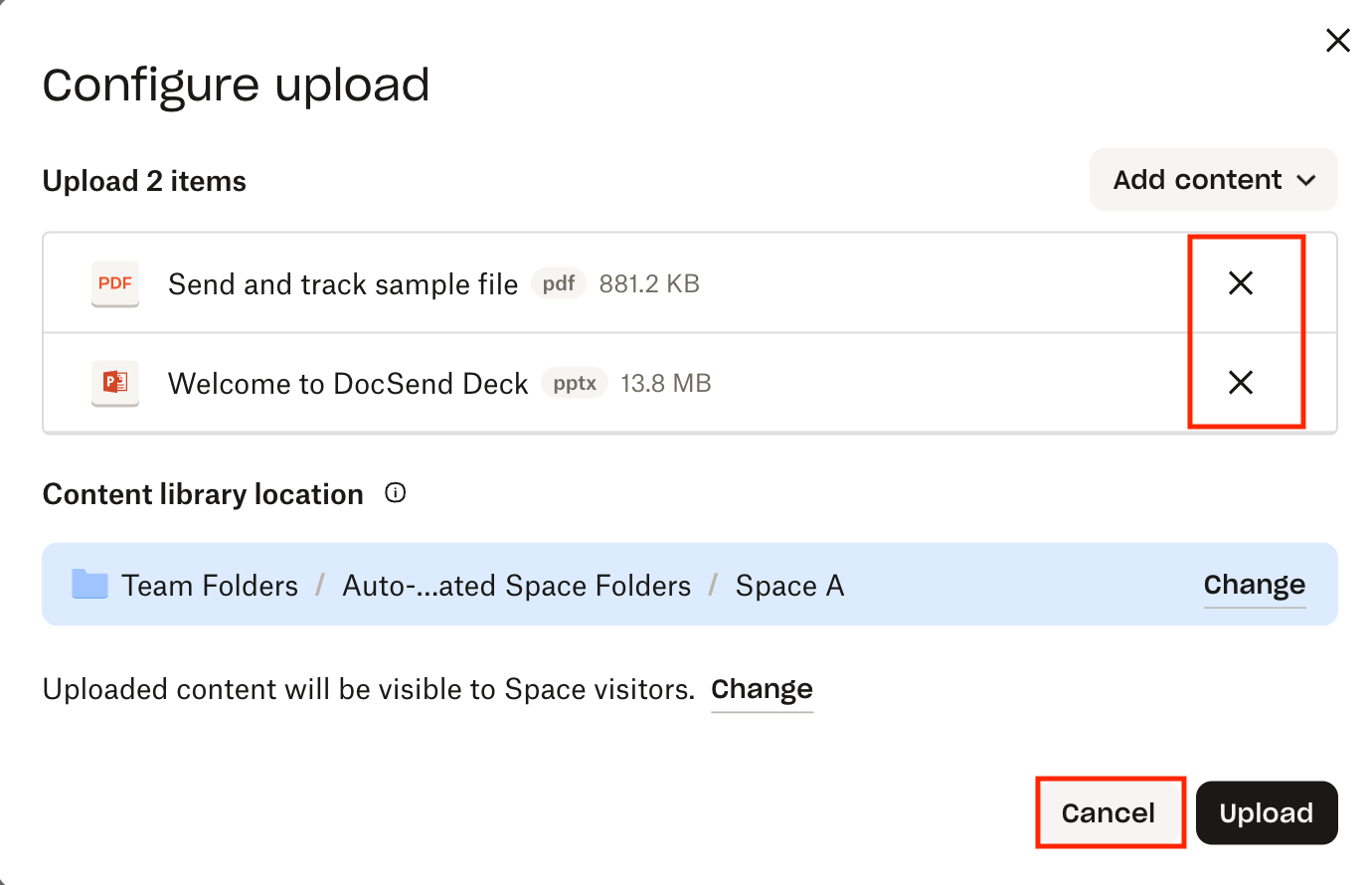Screen dimensions: 1372x885
Task: Change visibility for Space visitors
Action: (762, 689)
